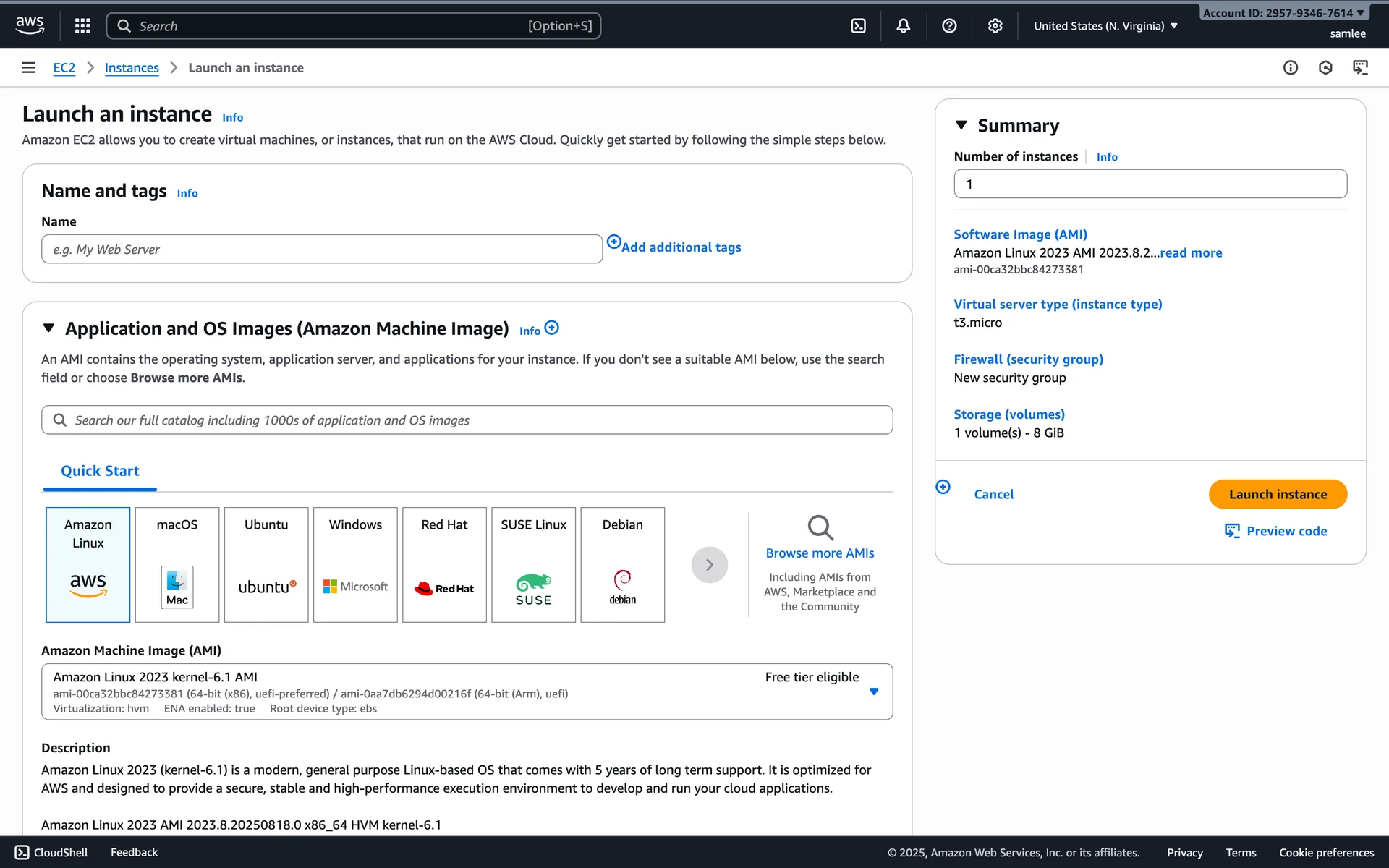This screenshot has width=1389, height=868.
Task: Open the info panel circle icon
Action: tap(1290, 67)
